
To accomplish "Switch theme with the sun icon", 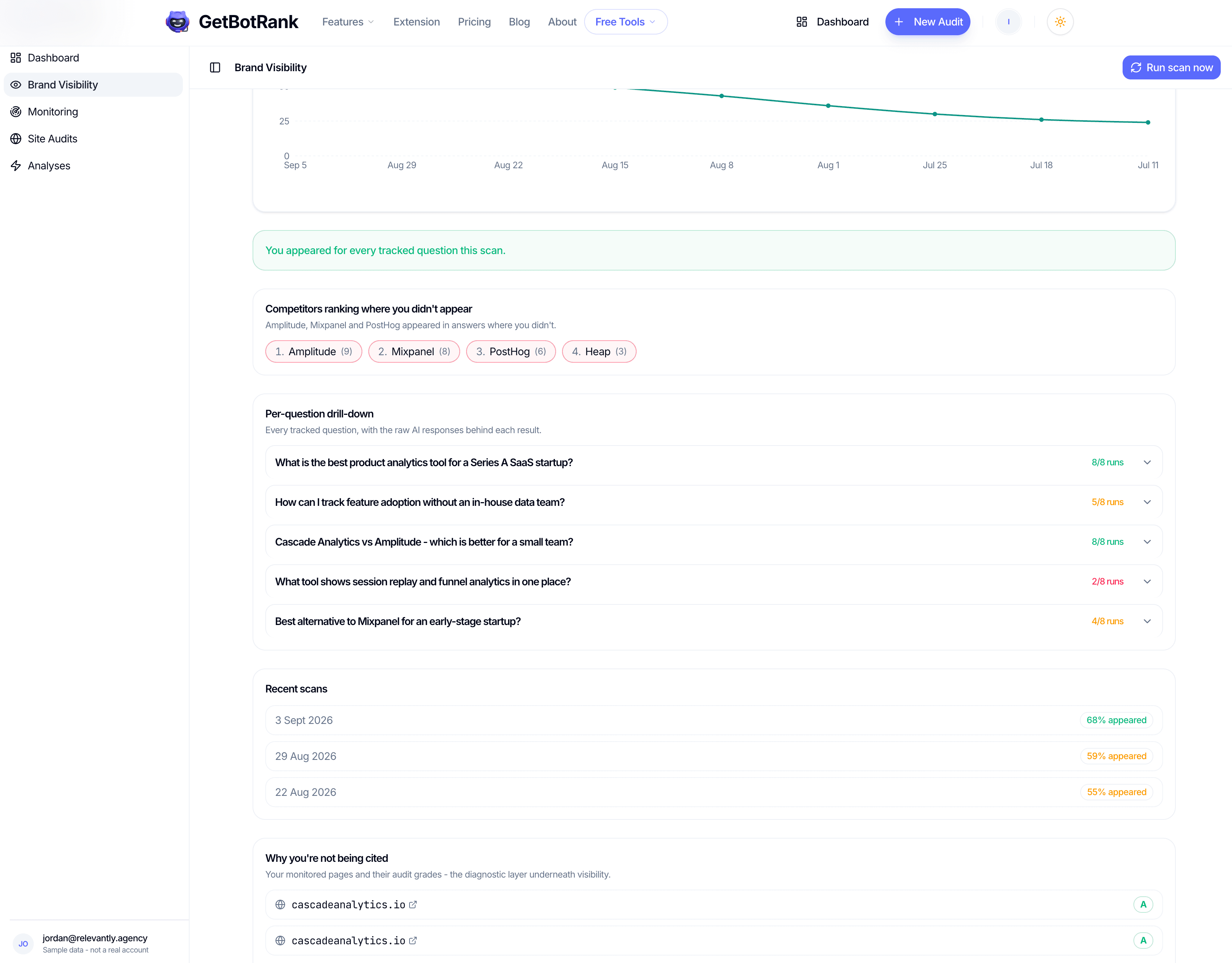I will tap(1060, 22).
